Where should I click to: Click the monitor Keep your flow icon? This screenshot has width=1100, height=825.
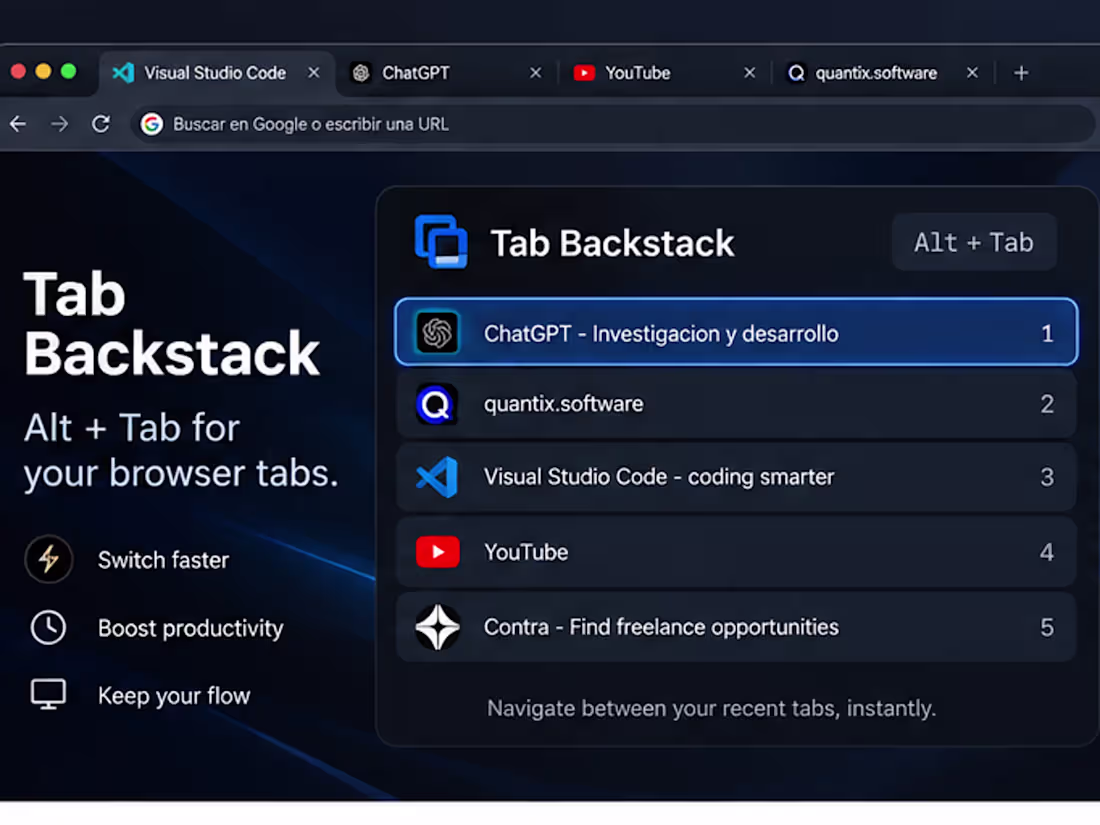pyautogui.click(x=48, y=694)
